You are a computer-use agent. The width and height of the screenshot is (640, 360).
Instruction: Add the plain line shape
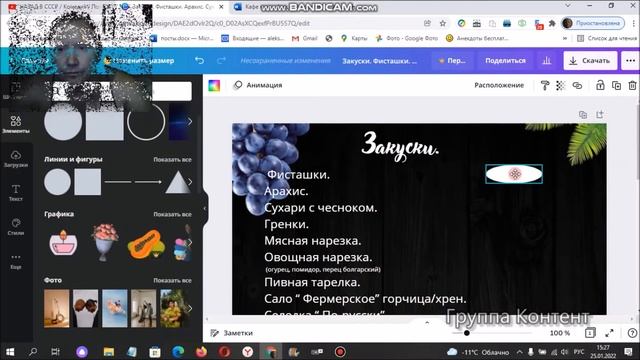pyautogui.click(x=118, y=182)
